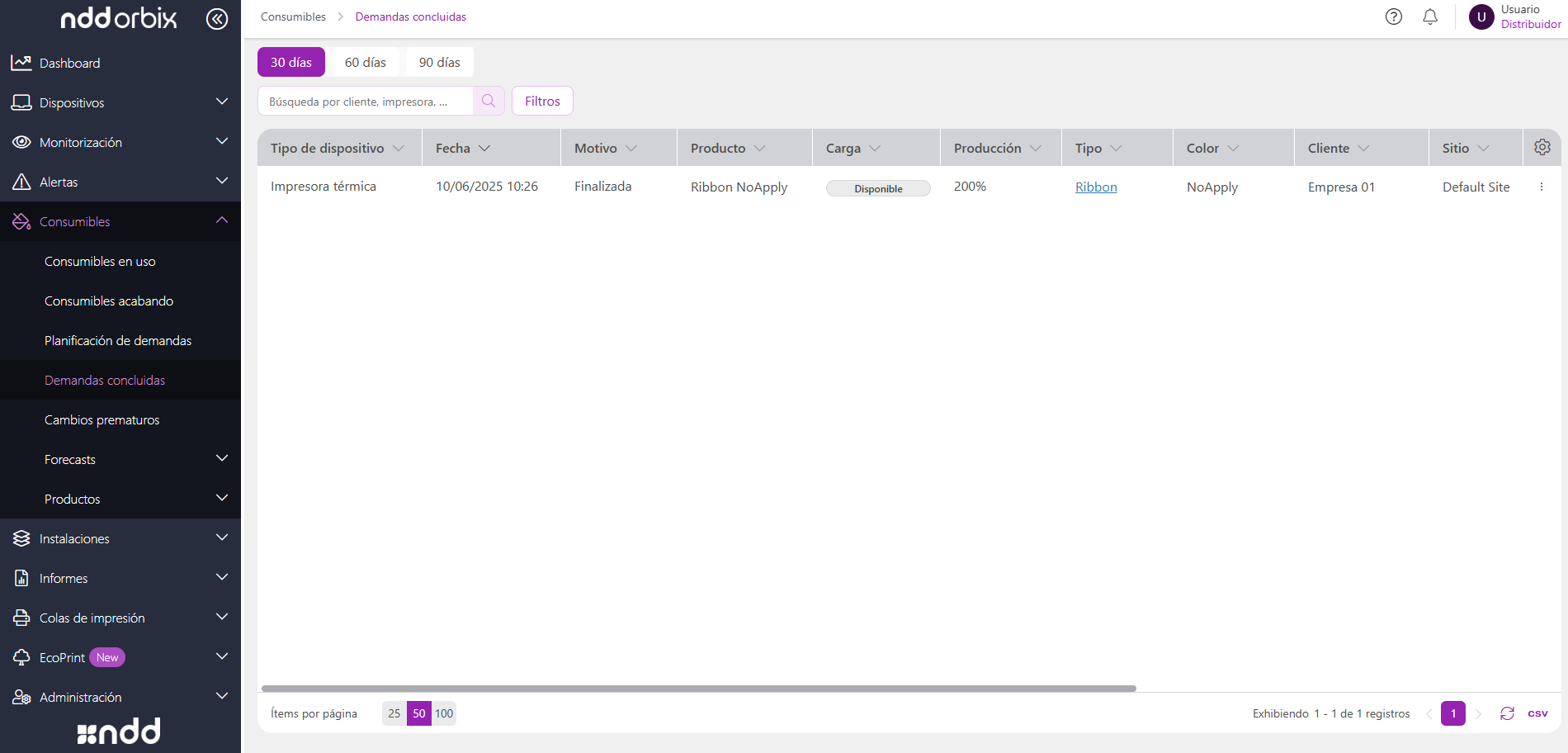Select 25 items per page

[x=394, y=713]
